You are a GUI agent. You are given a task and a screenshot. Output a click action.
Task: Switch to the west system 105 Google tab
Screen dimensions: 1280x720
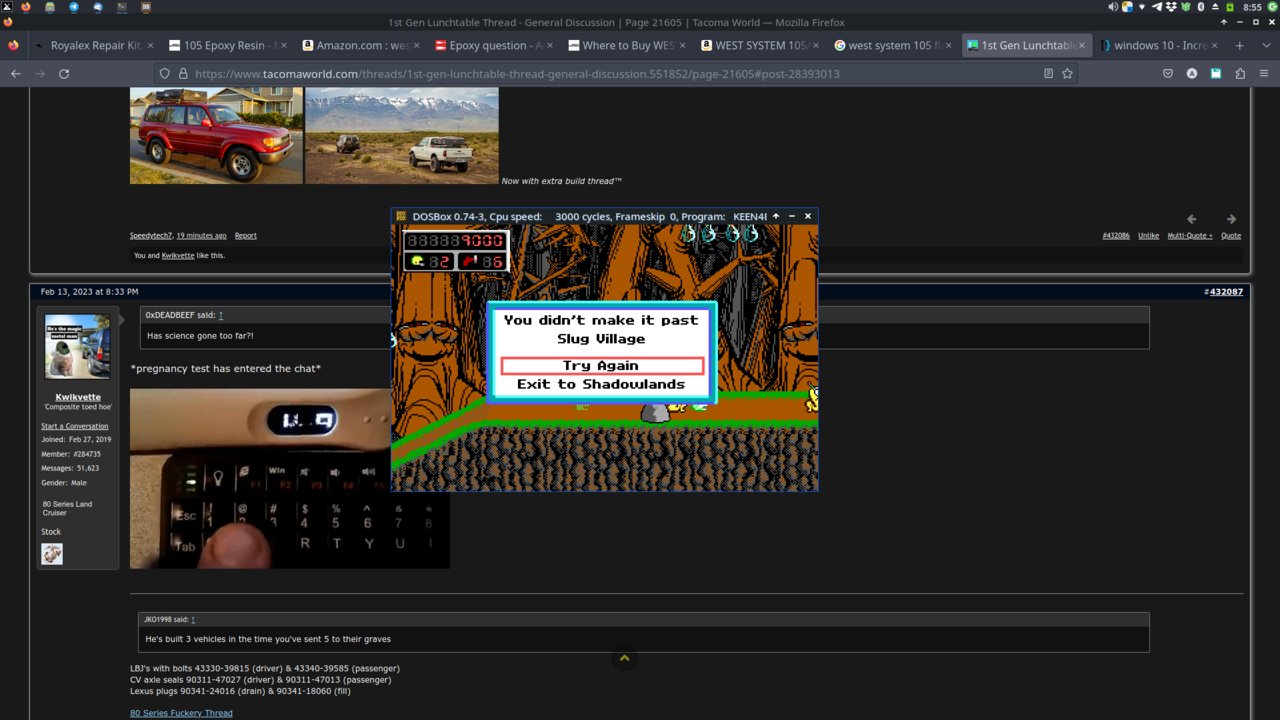pyautogui.click(x=891, y=45)
